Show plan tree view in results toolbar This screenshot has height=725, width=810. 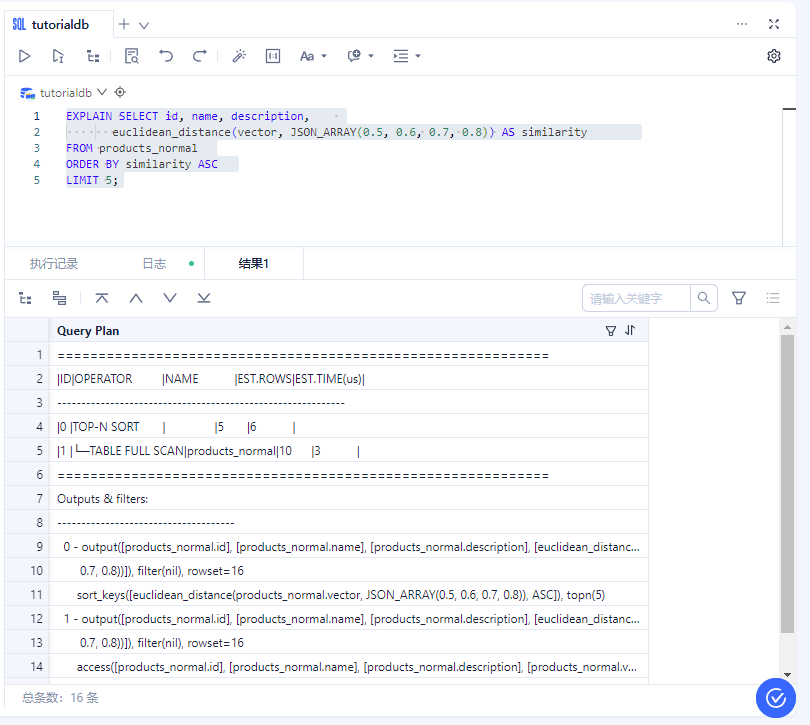click(x=25, y=298)
